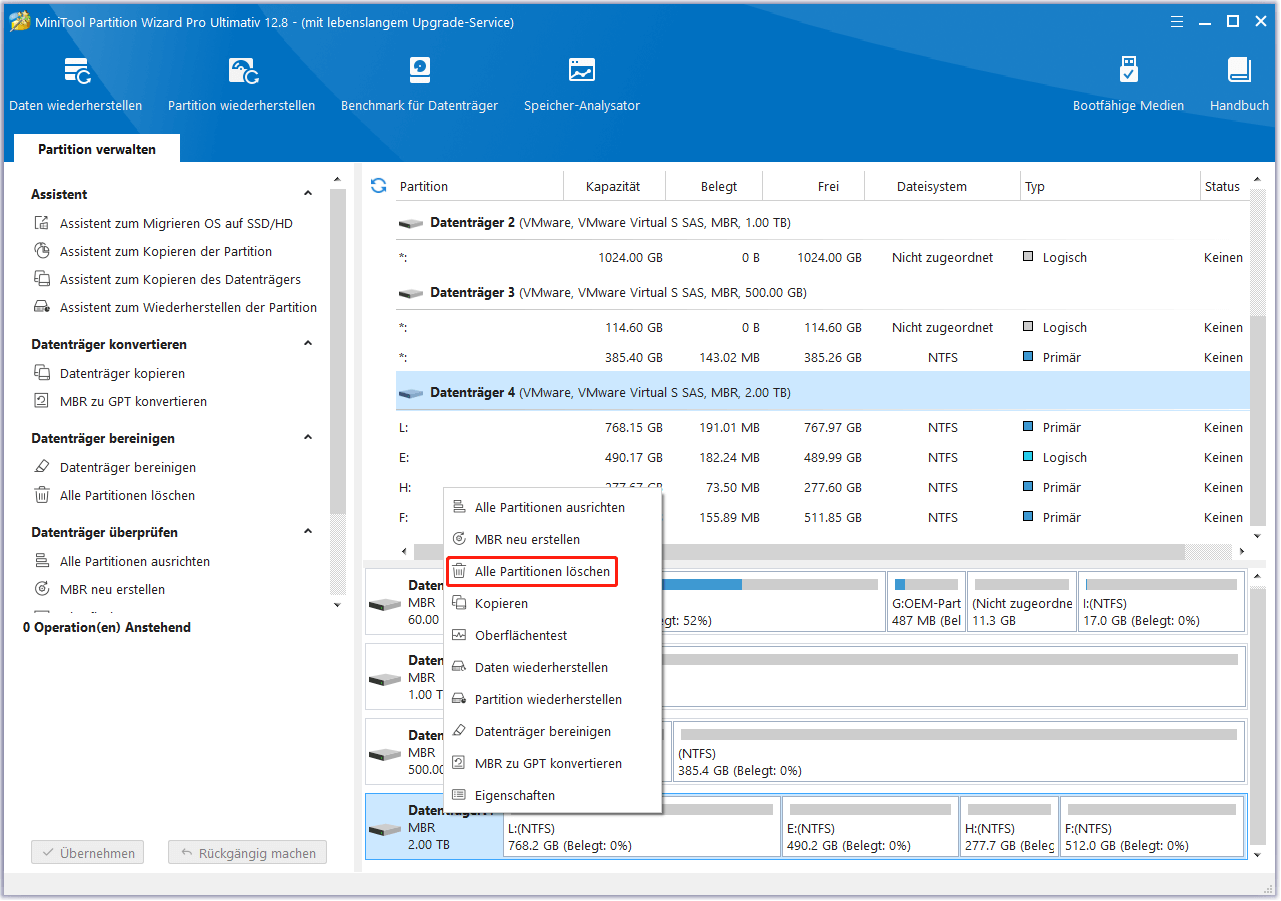
Task: Collapse the Datenträger überprüfen section
Action: coord(308,532)
